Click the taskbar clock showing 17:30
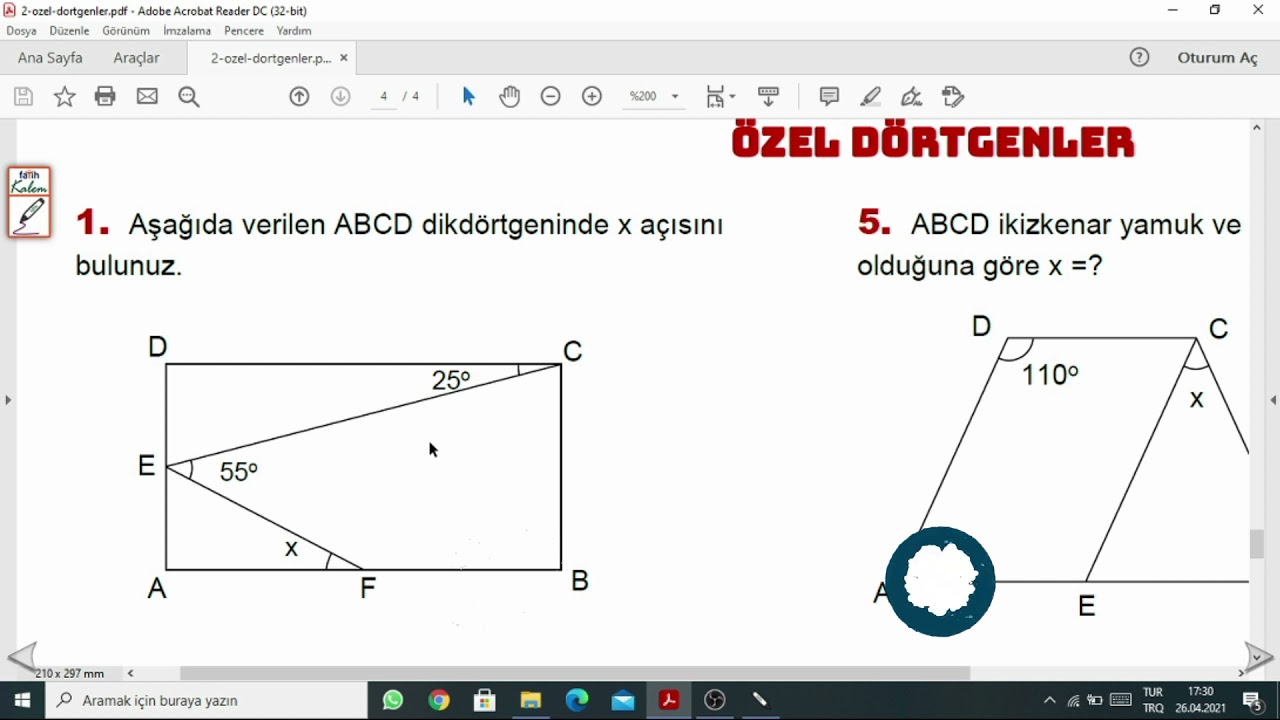The width and height of the screenshot is (1280, 720). 1200,700
